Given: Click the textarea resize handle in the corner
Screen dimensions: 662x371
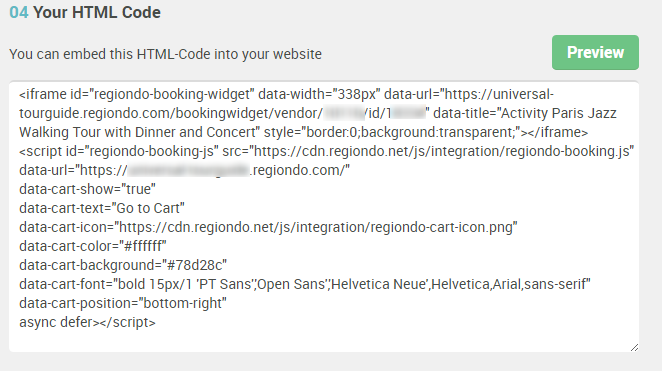Looking at the screenshot, I should (634, 347).
